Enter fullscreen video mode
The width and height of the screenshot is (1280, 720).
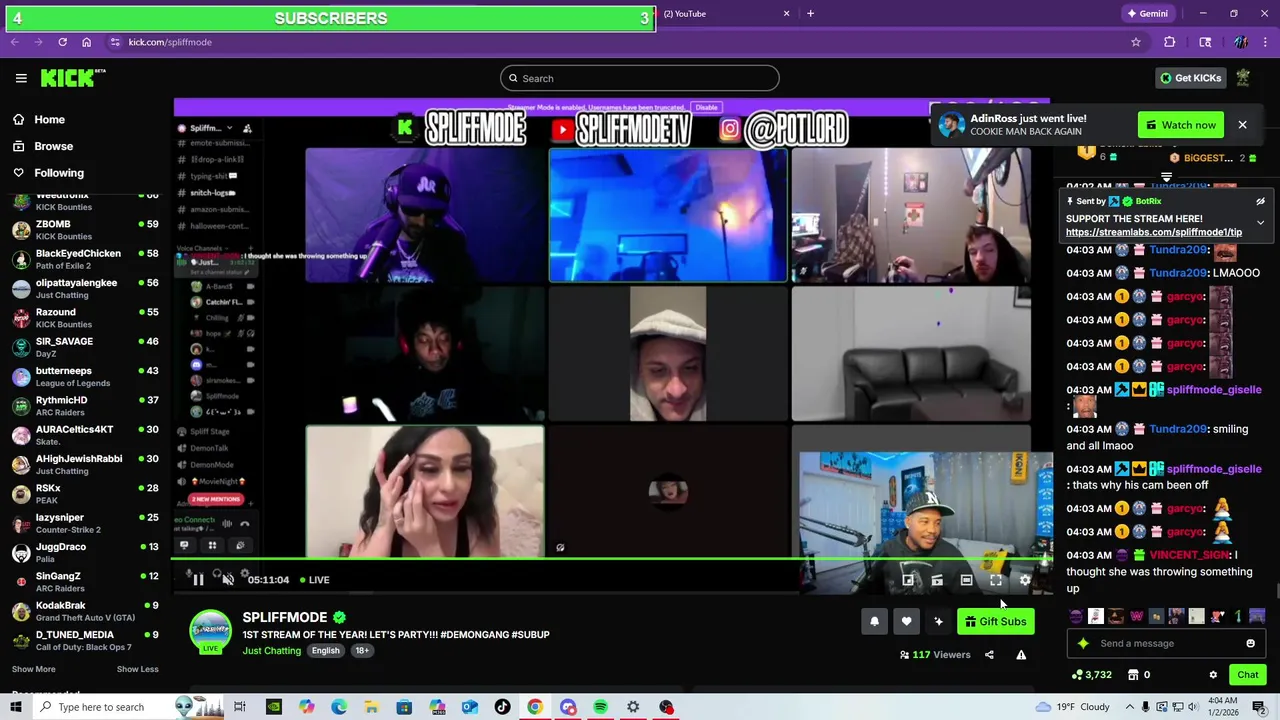click(996, 580)
